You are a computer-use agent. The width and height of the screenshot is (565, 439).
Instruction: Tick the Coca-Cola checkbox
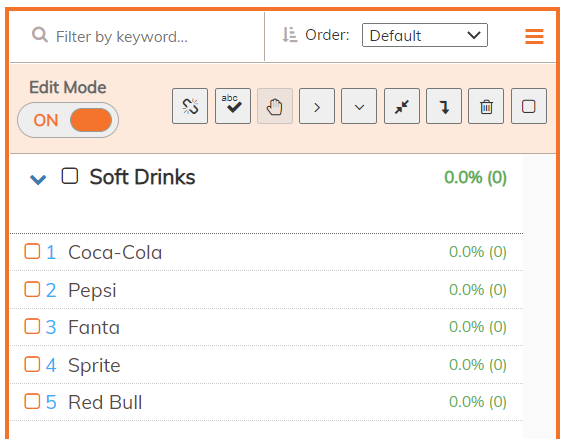tap(32, 251)
